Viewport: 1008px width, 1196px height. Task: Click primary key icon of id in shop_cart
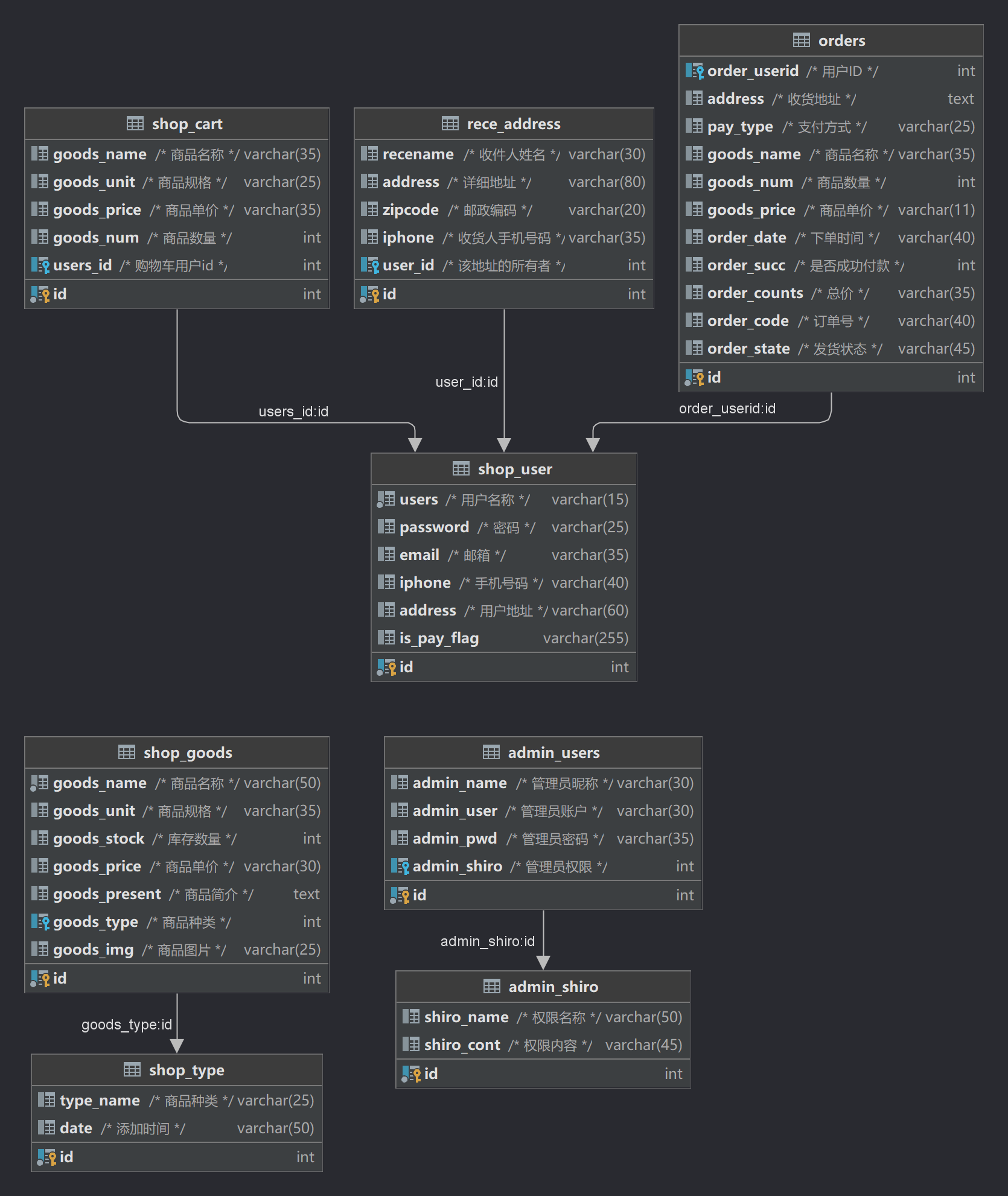[40, 294]
